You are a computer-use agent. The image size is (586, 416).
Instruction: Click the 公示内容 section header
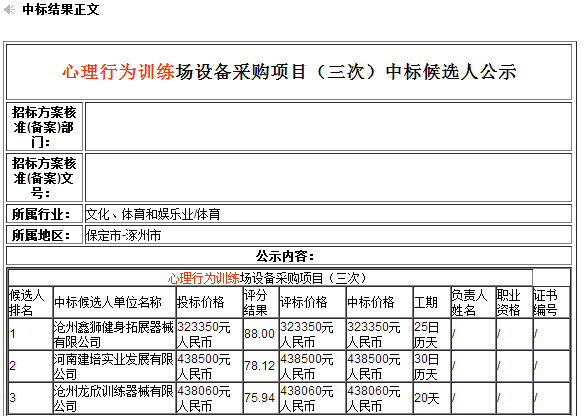click(x=285, y=256)
